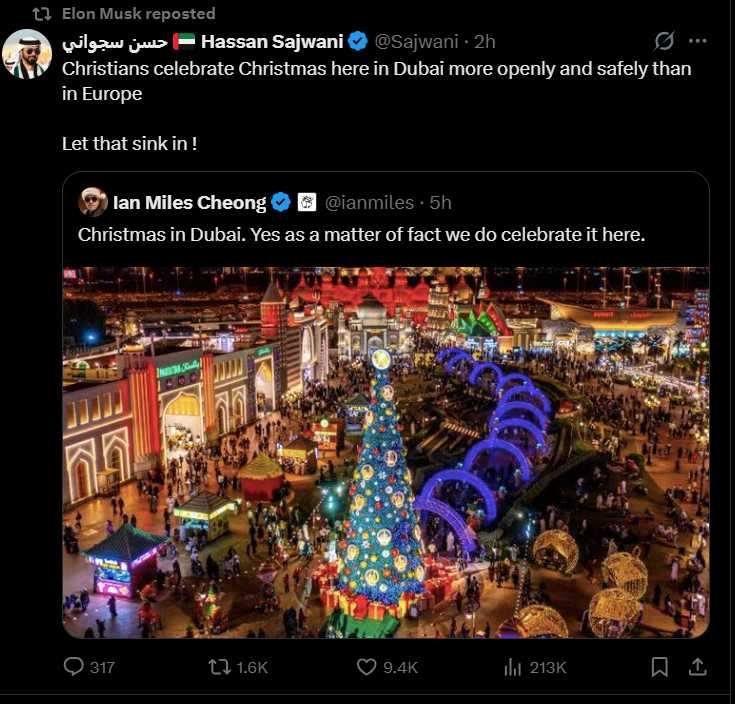Click the 5h timestamp on the quoted tweet
Image resolution: width=735 pixels, height=704 pixels.
point(441,203)
